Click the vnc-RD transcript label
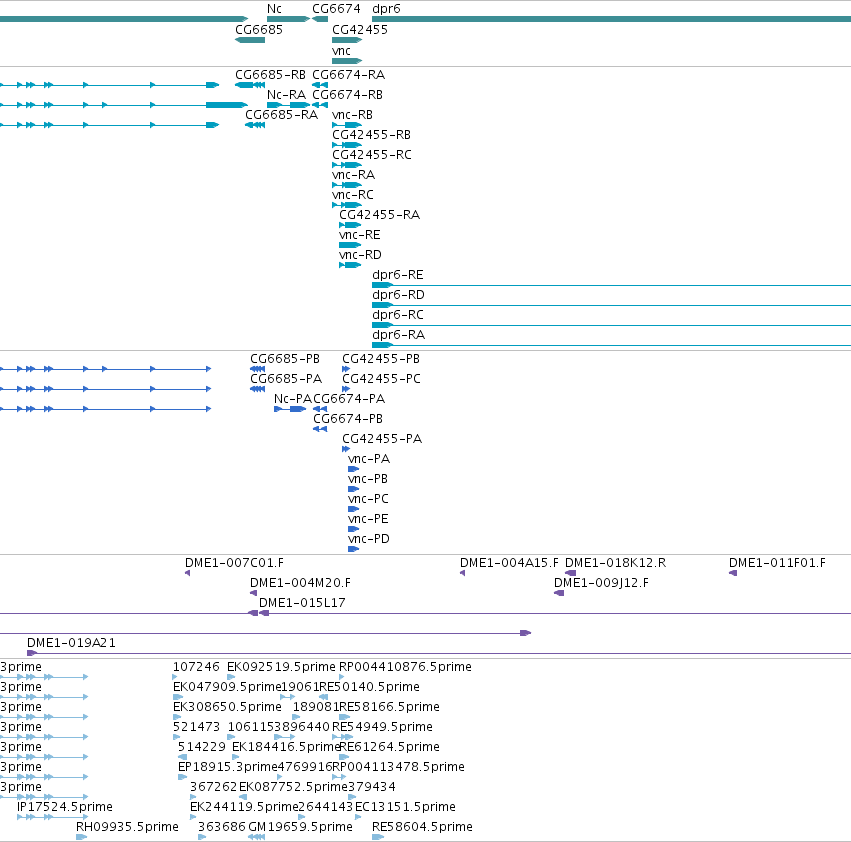This screenshot has width=851, height=842. coord(360,255)
